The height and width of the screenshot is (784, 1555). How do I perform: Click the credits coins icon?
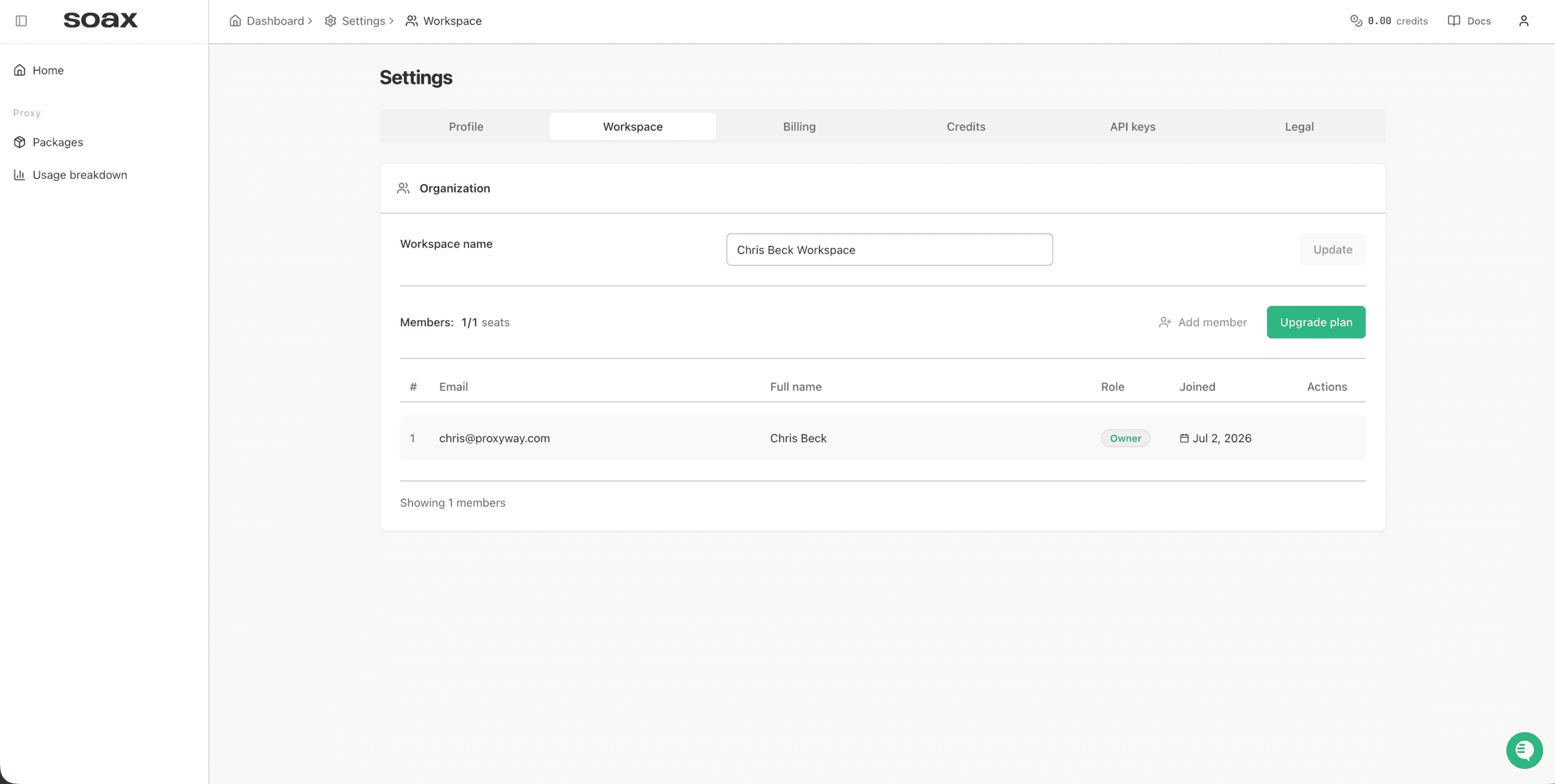1356,21
